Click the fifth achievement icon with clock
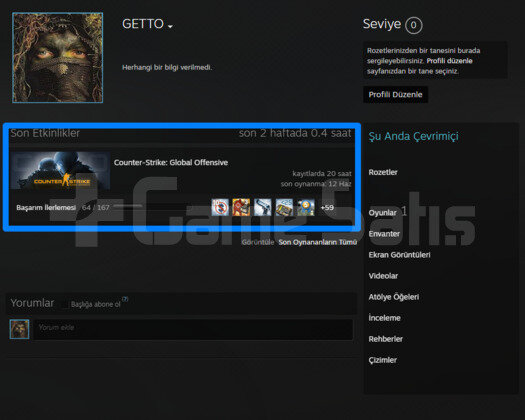525x420 pixels. (306, 207)
